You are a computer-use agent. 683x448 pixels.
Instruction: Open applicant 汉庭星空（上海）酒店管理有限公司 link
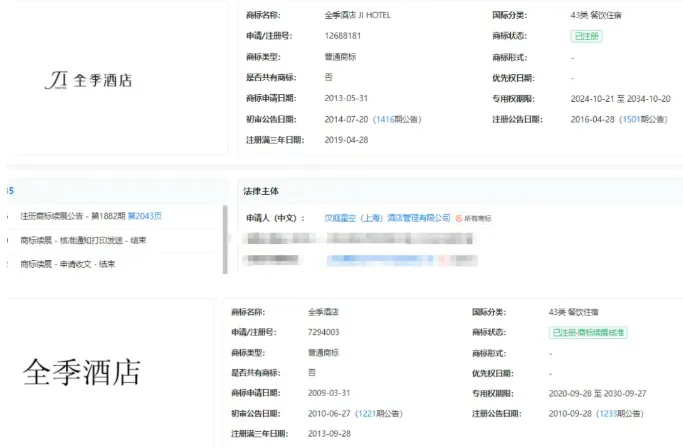pos(387,218)
